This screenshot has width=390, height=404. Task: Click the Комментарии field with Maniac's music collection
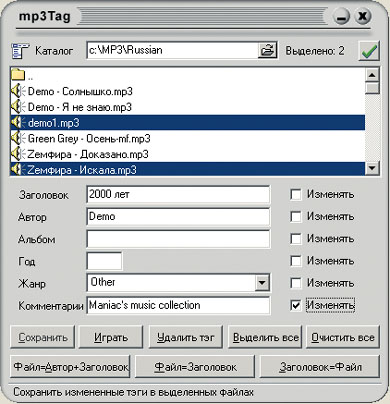click(178, 305)
